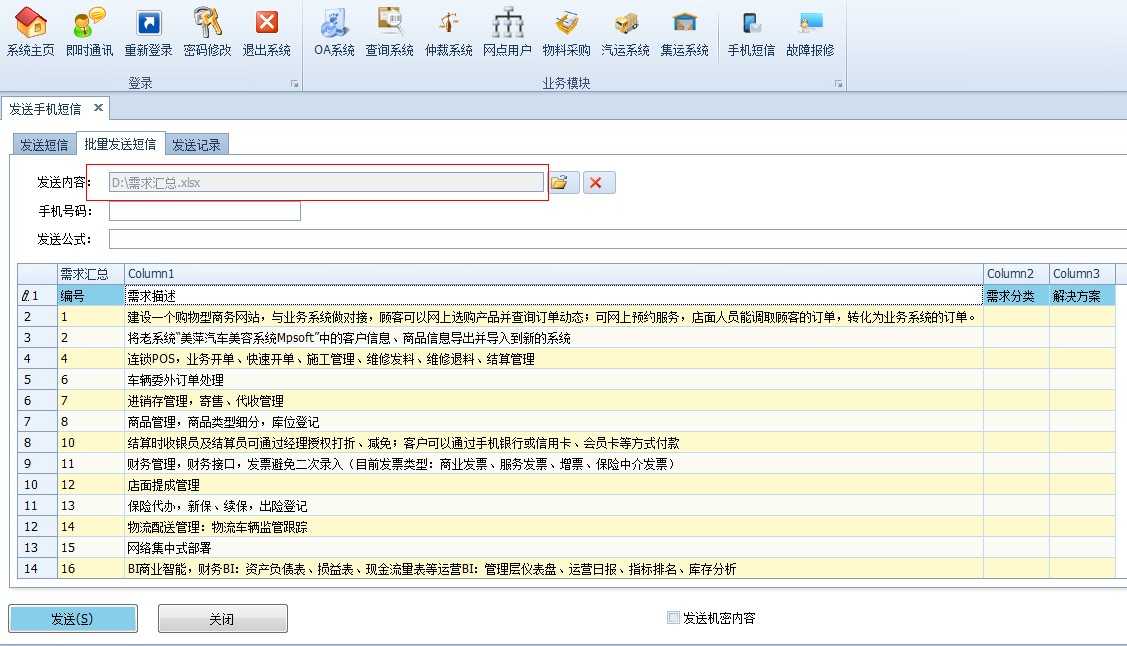Select the 需求分类 cell
Image resolution: width=1127 pixels, height=646 pixels.
pos(1016,295)
